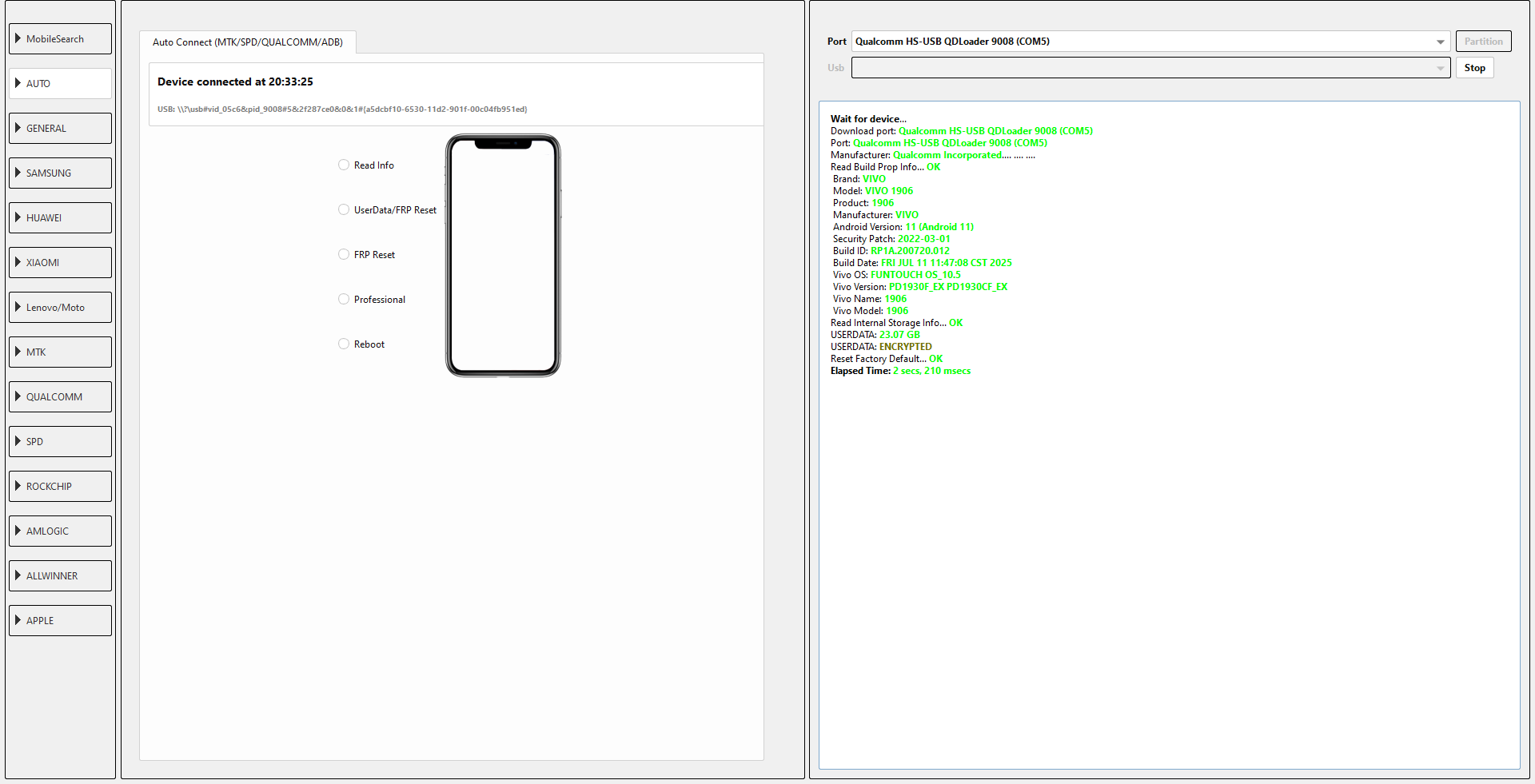Expand the ALLWINNER sidebar section
The image size is (1535, 784).
click(x=60, y=575)
